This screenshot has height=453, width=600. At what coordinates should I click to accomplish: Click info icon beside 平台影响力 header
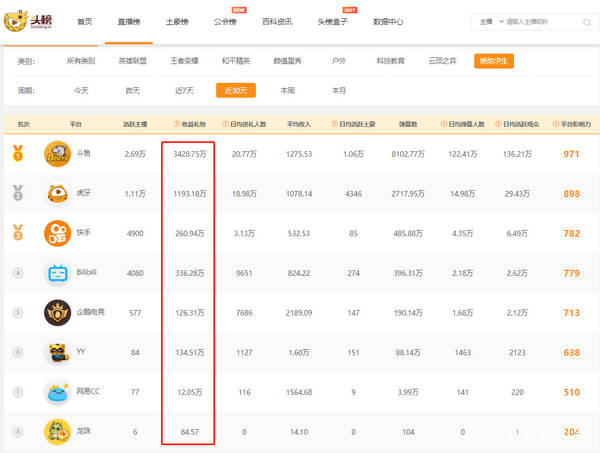point(556,124)
